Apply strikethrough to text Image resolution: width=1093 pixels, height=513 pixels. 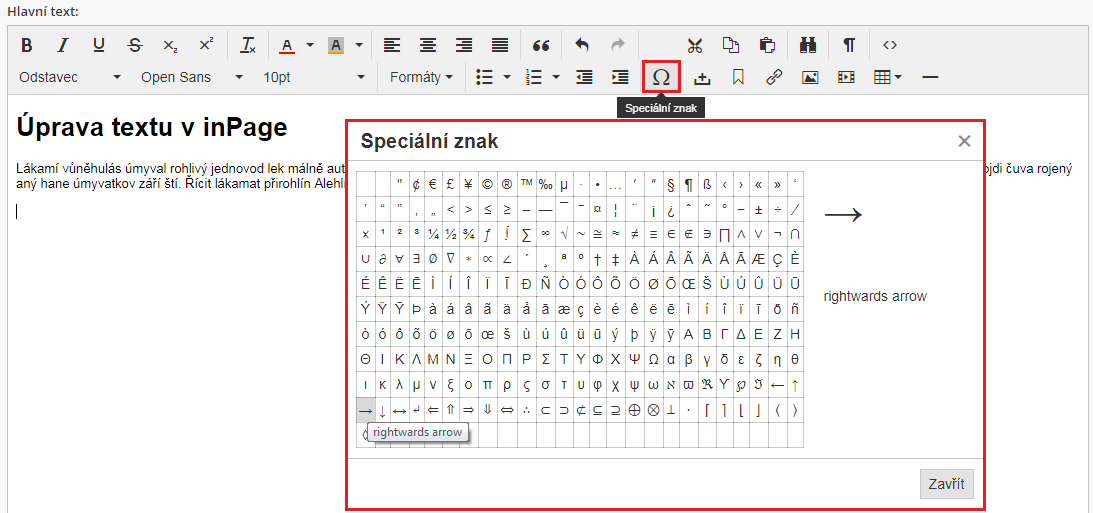coord(135,45)
